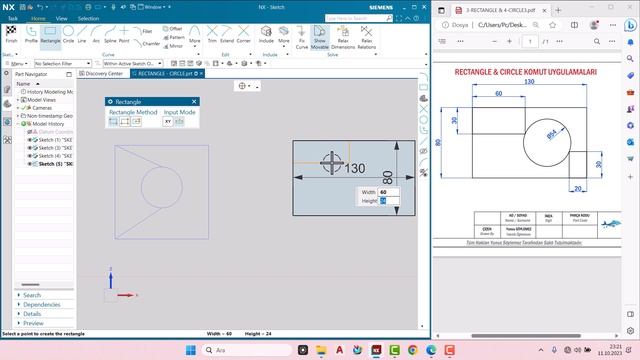Open the Menu dropdown in NX
640x360 pixels.
tap(17, 64)
